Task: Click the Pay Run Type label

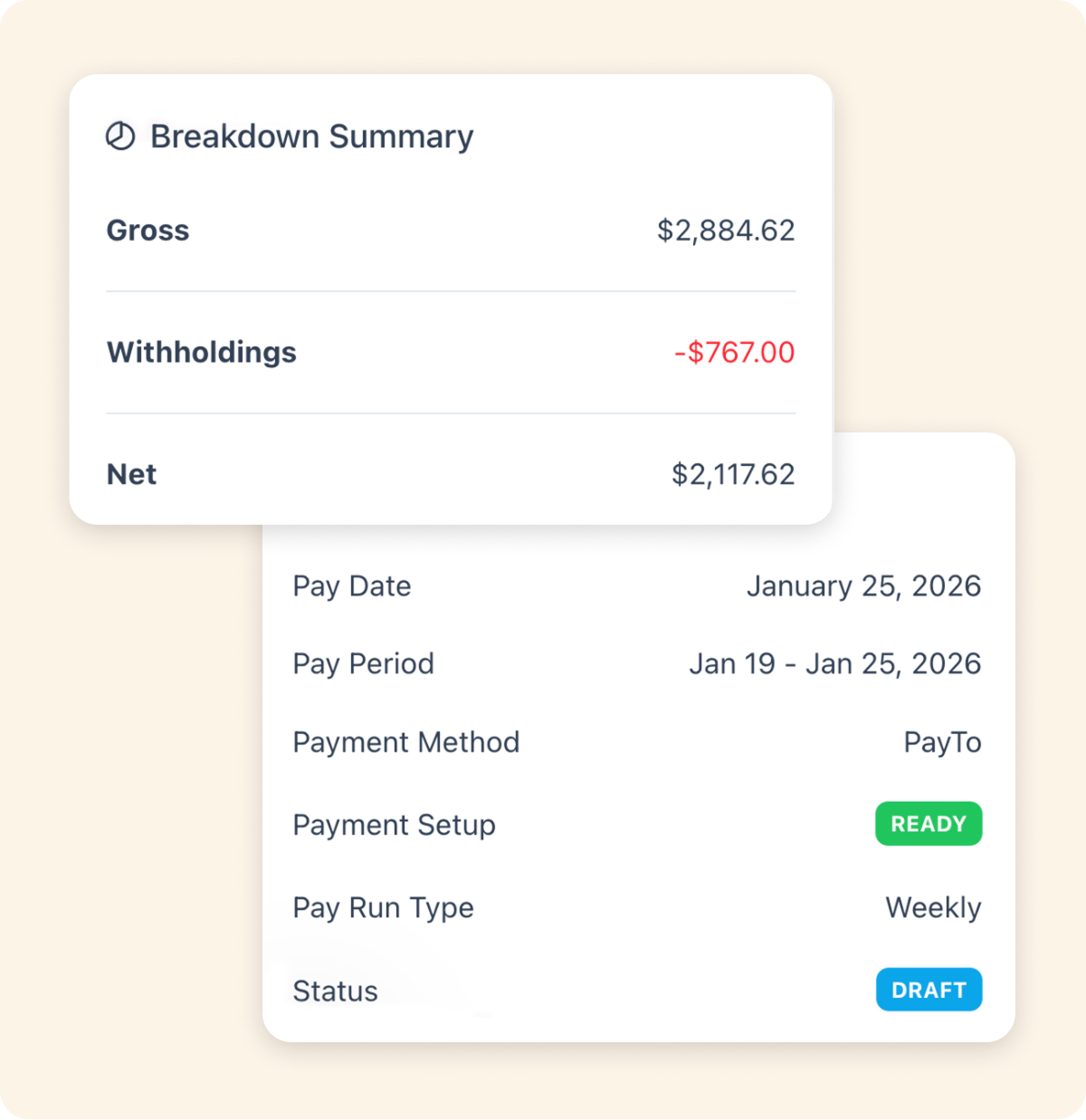Action: [384, 908]
